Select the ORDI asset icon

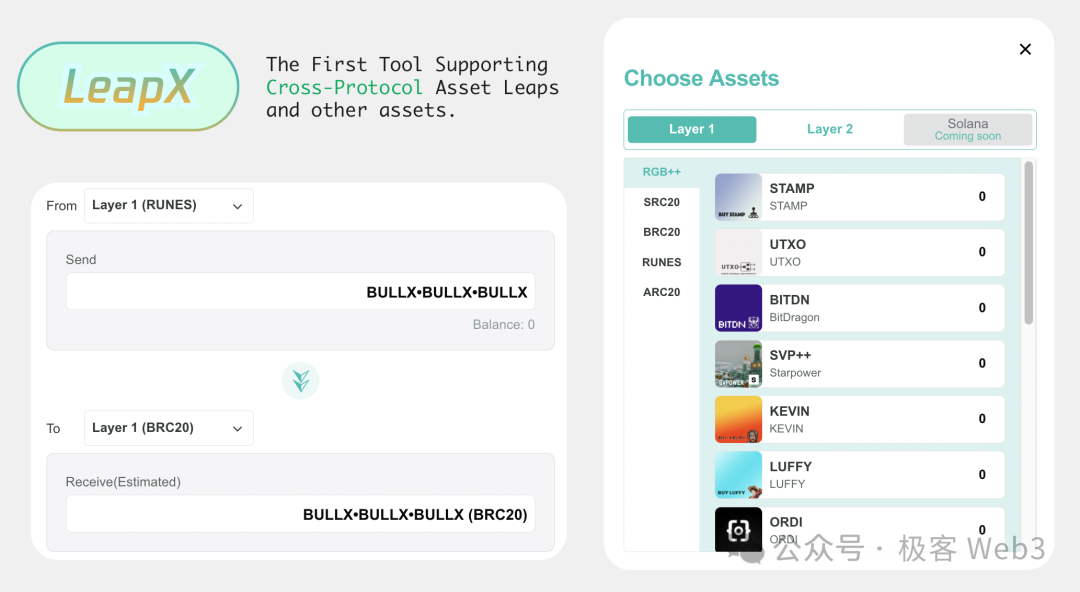point(738,529)
